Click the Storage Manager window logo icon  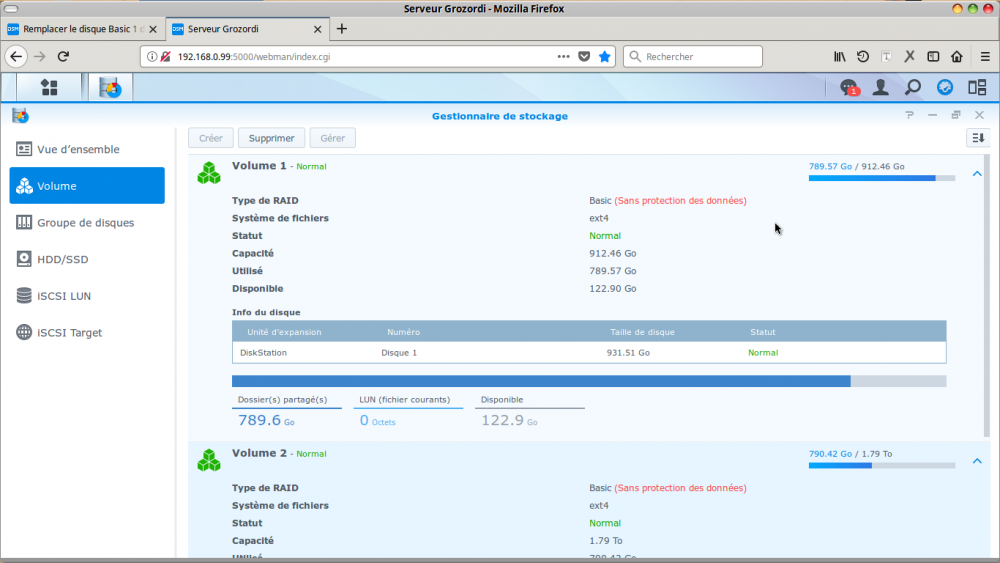click(20, 115)
